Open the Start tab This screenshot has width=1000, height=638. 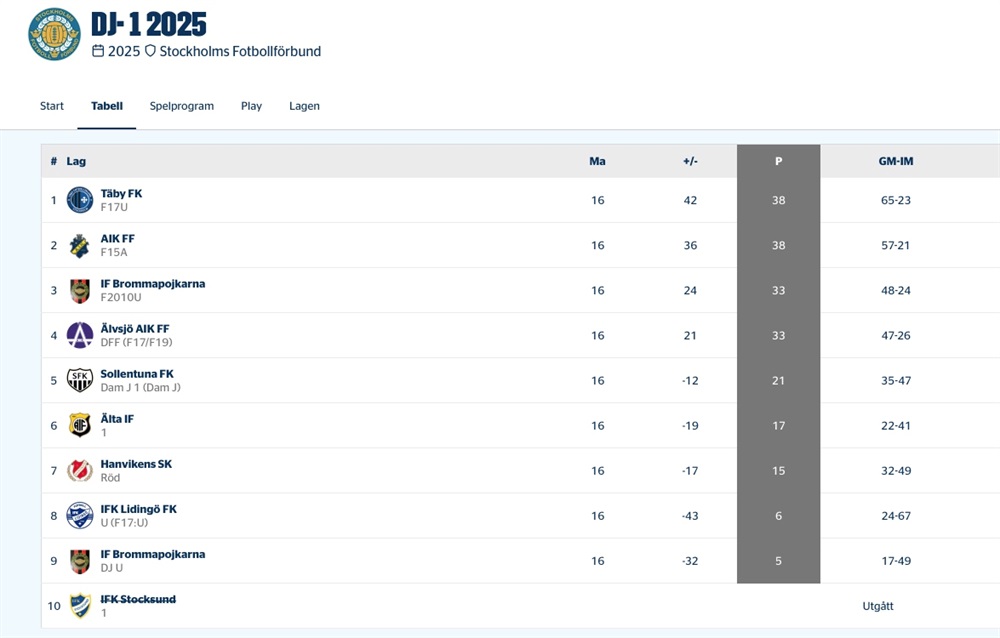click(52, 106)
